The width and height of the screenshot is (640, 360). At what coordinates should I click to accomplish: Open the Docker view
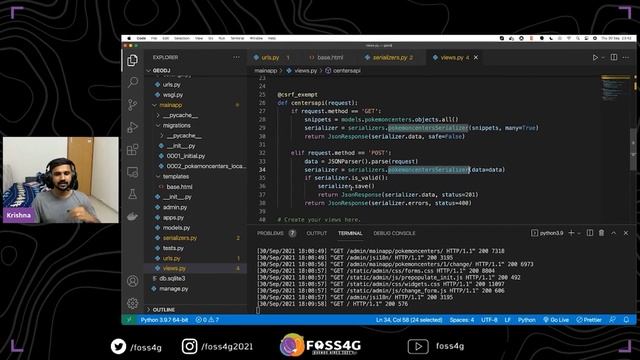133,216
